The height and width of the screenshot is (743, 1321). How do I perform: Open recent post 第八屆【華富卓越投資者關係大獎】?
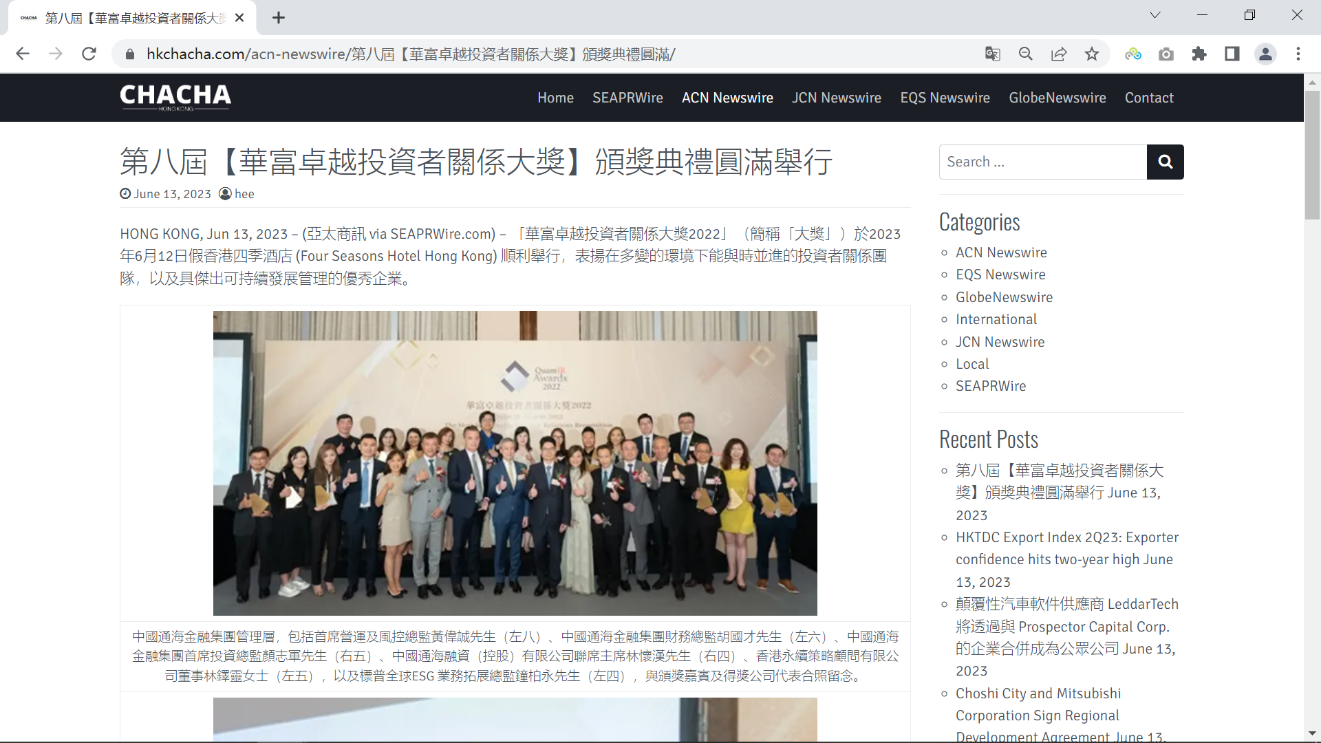tap(1059, 481)
